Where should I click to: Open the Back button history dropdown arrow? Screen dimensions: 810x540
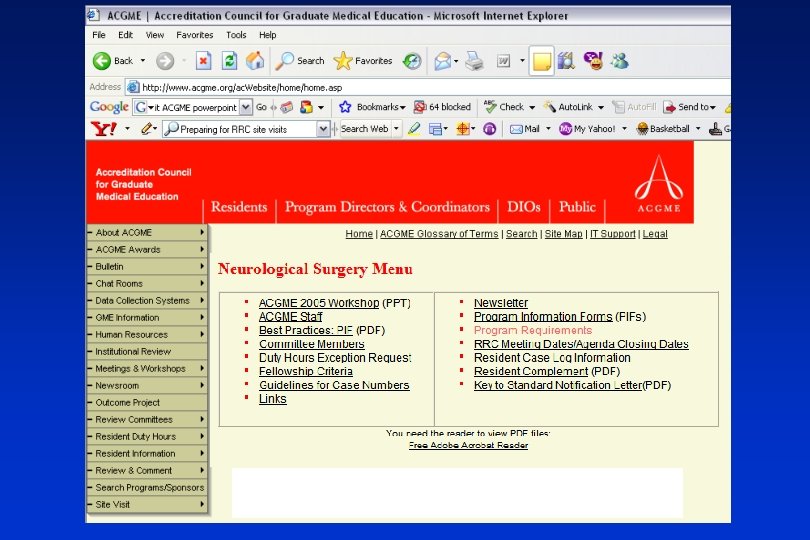143,61
